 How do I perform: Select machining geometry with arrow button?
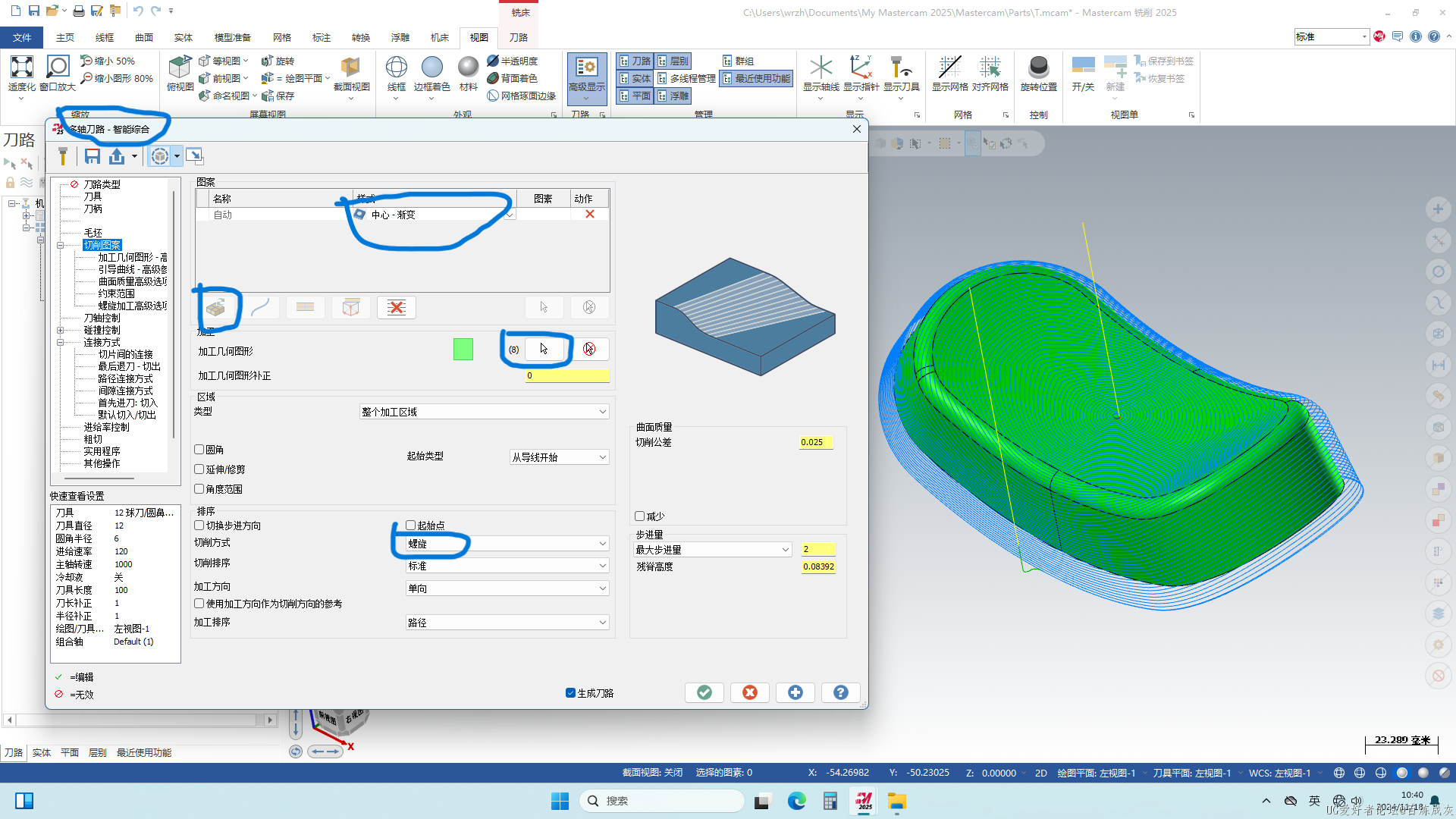(x=544, y=349)
